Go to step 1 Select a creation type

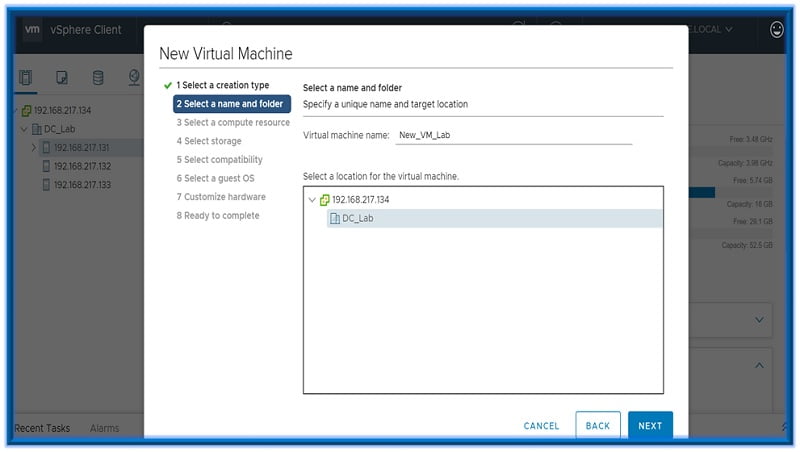[222, 85]
